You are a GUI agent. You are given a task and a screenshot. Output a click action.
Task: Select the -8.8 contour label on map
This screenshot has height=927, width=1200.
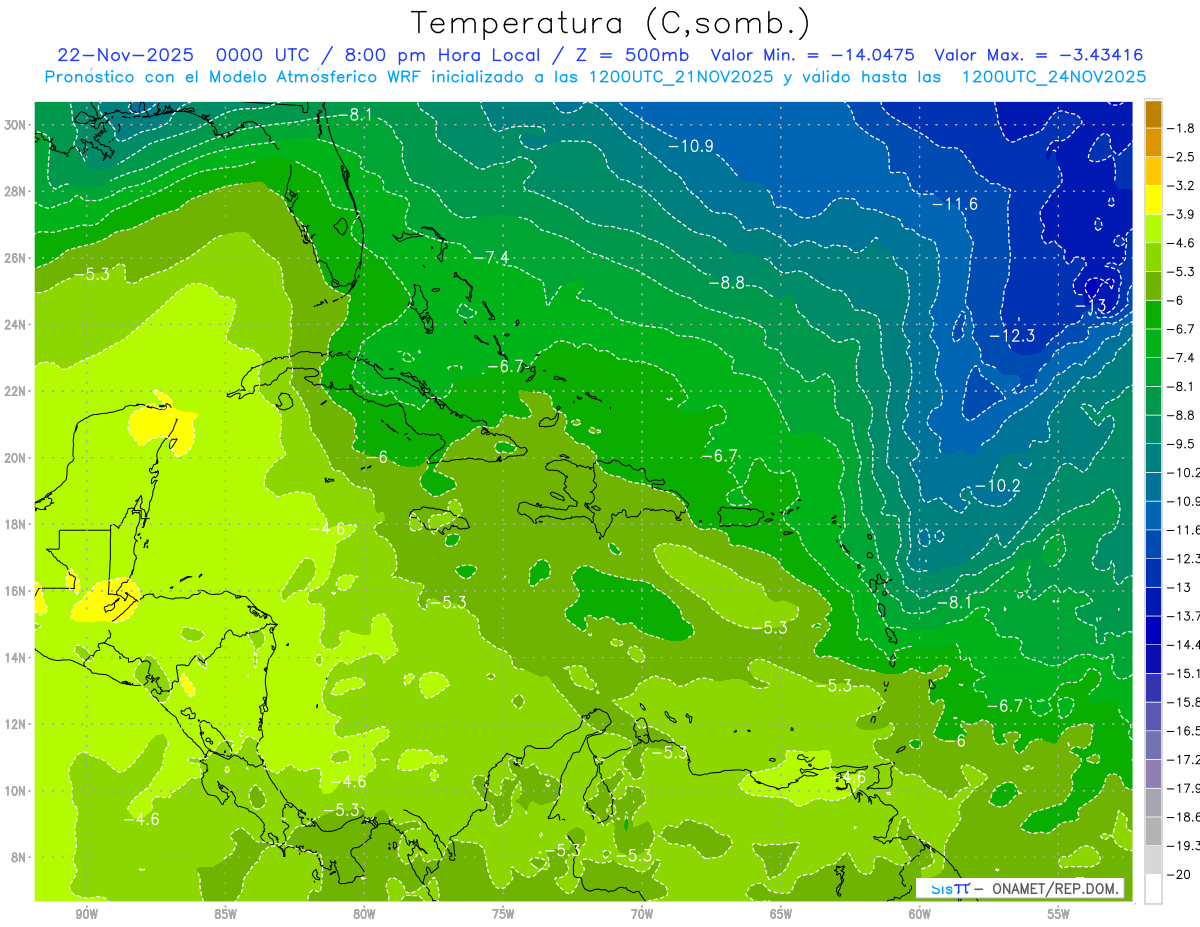point(727,283)
